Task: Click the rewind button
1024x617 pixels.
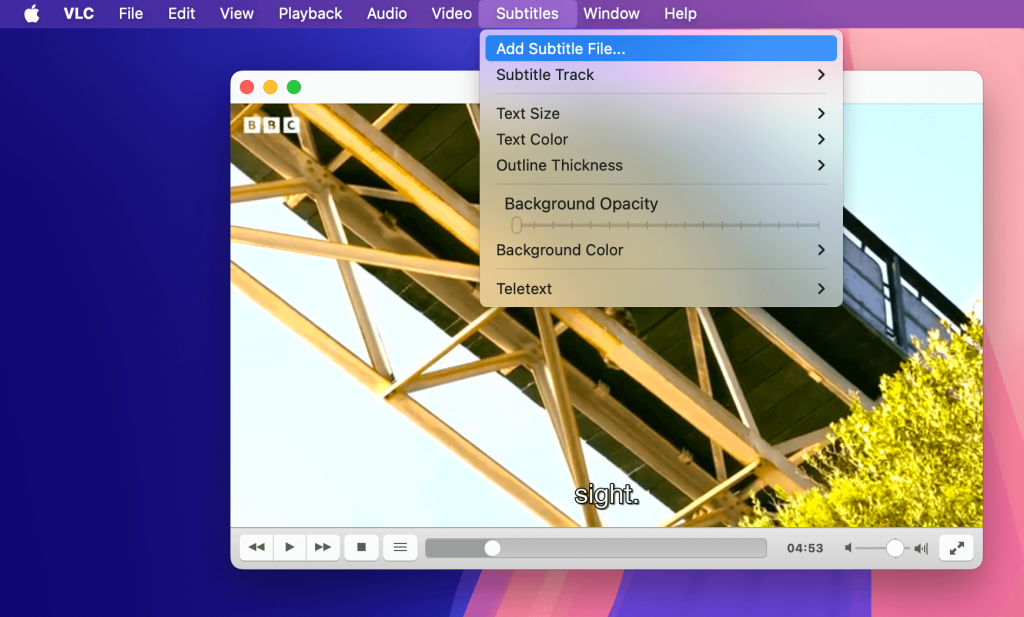Action: coord(257,547)
